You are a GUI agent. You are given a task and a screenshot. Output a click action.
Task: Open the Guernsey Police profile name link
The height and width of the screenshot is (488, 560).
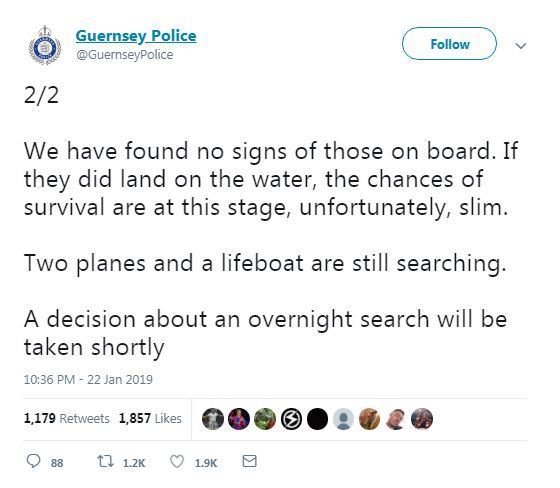coord(136,36)
